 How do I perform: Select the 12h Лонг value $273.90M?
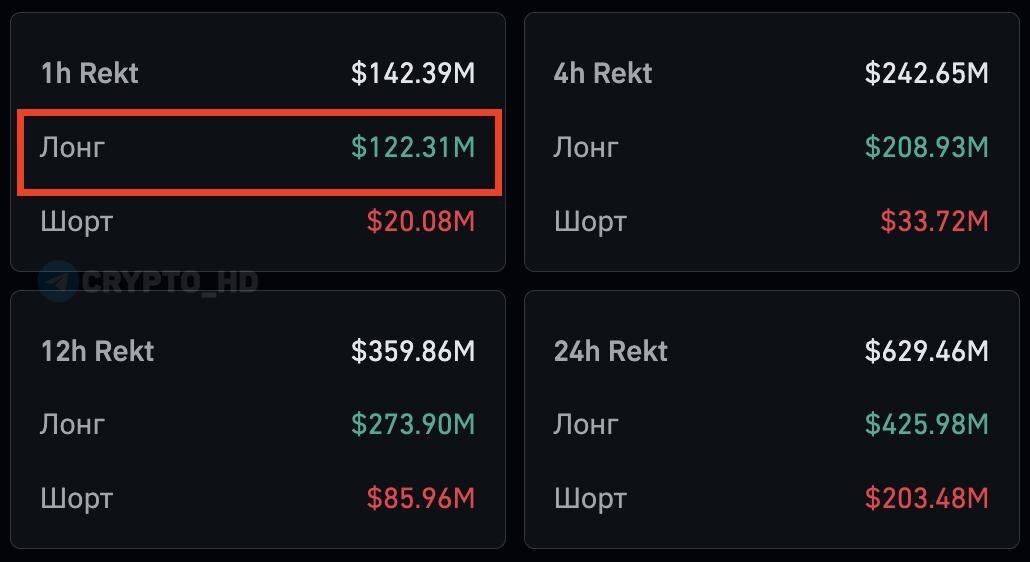pyautogui.click(x=413, y=424)
